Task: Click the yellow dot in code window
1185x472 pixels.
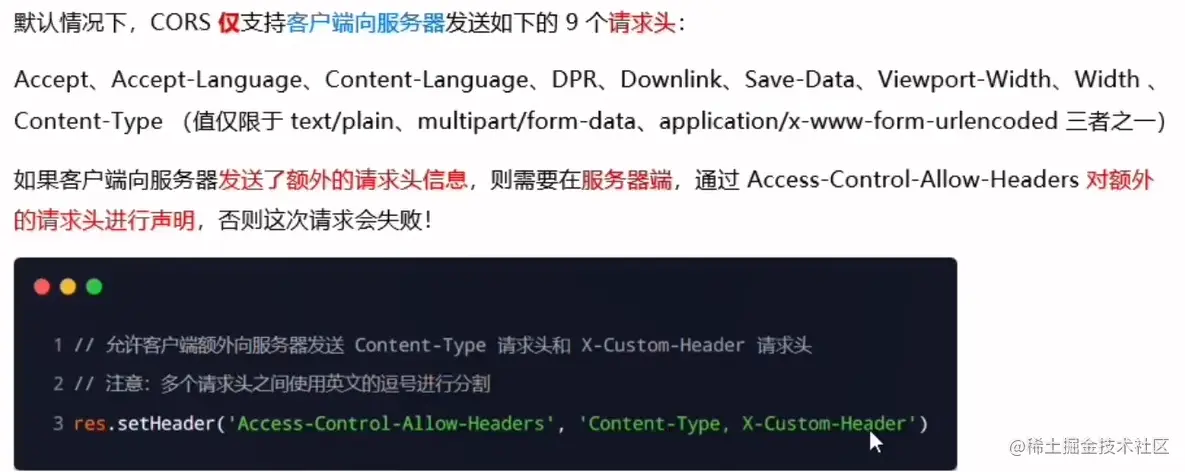Action: point(68,287)
